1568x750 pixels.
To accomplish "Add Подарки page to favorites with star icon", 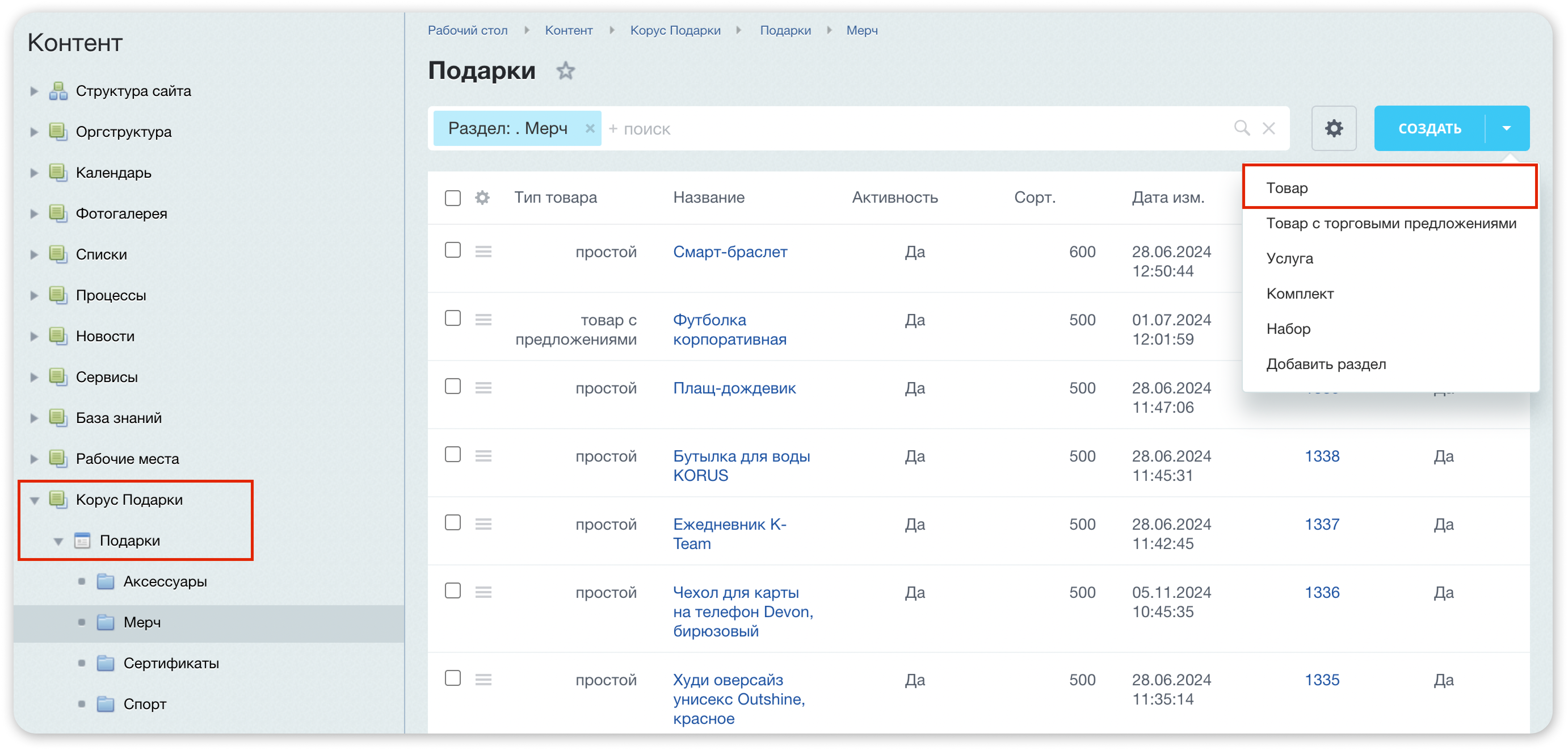I will 566,71.
